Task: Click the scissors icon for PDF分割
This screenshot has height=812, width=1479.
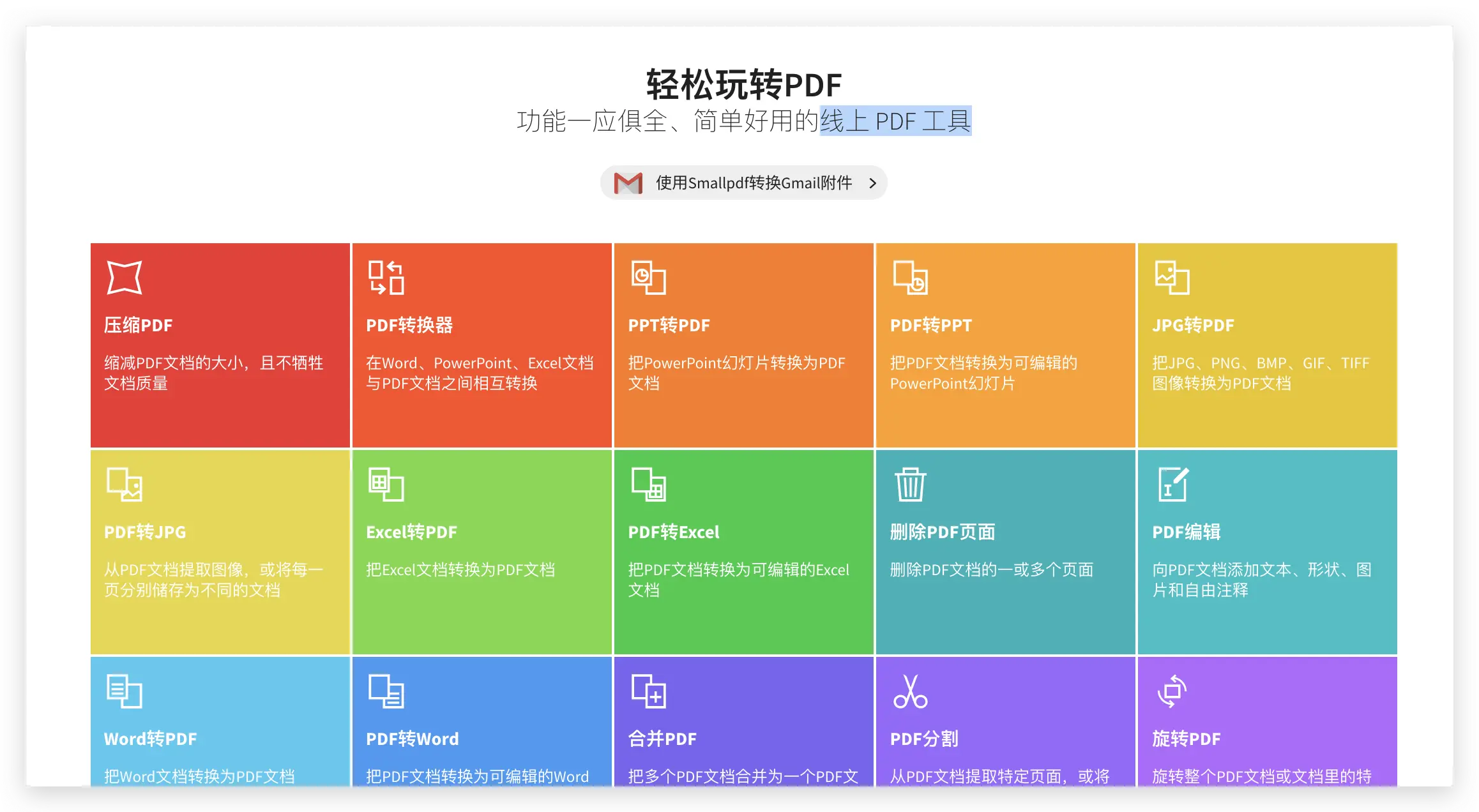Action: [910, 691]
